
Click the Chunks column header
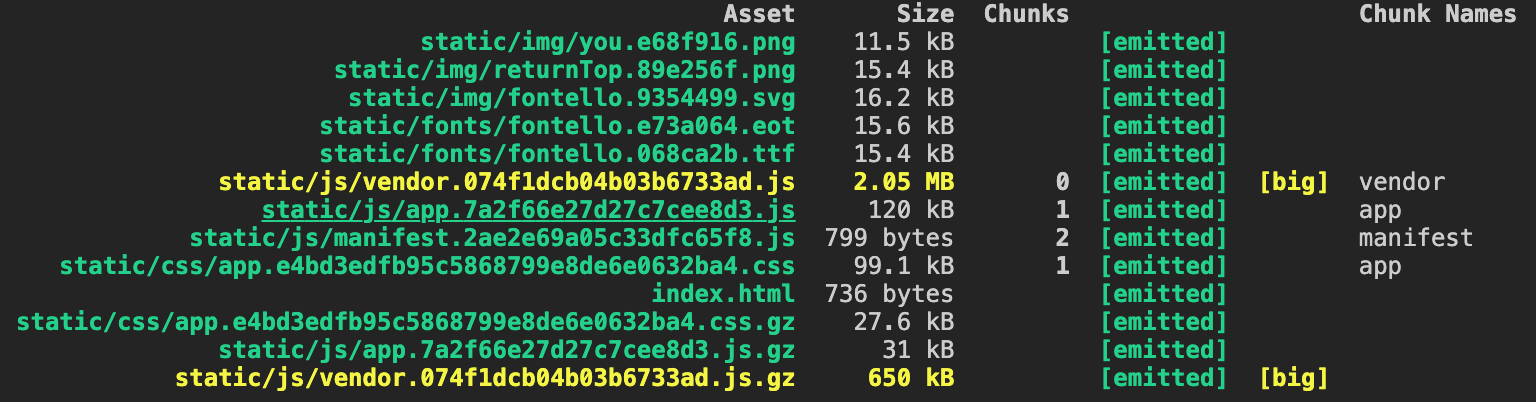[1026, 14]
